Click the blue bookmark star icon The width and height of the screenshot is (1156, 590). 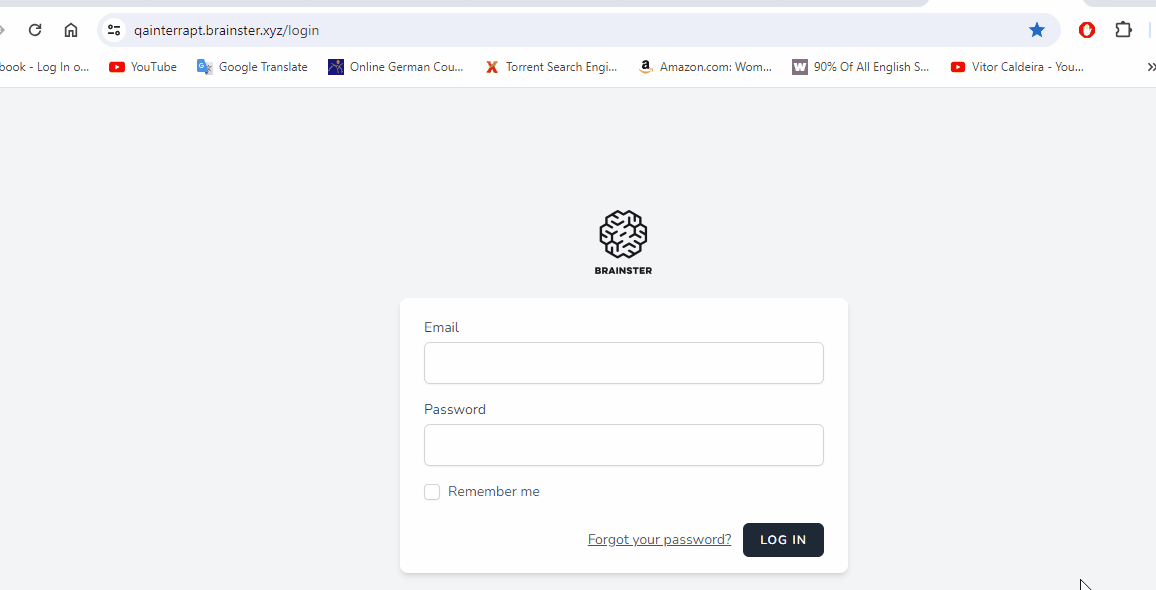1037,30
